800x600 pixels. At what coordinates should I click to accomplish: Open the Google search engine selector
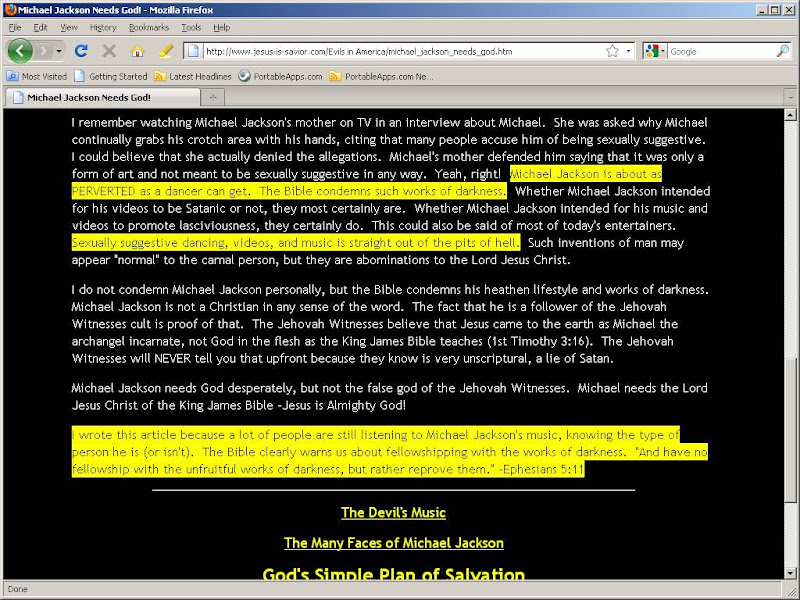click(655, 51)
